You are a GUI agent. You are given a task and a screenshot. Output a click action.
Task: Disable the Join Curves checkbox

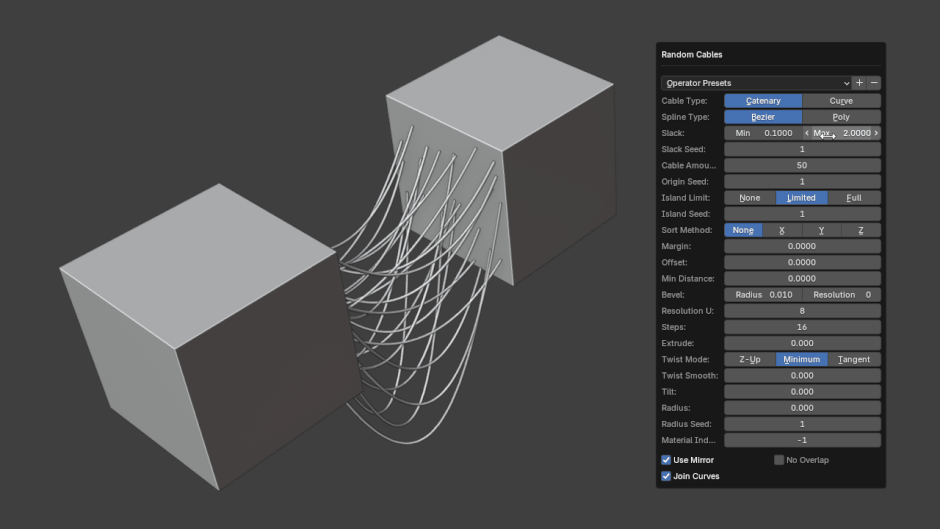coord(667,476)
